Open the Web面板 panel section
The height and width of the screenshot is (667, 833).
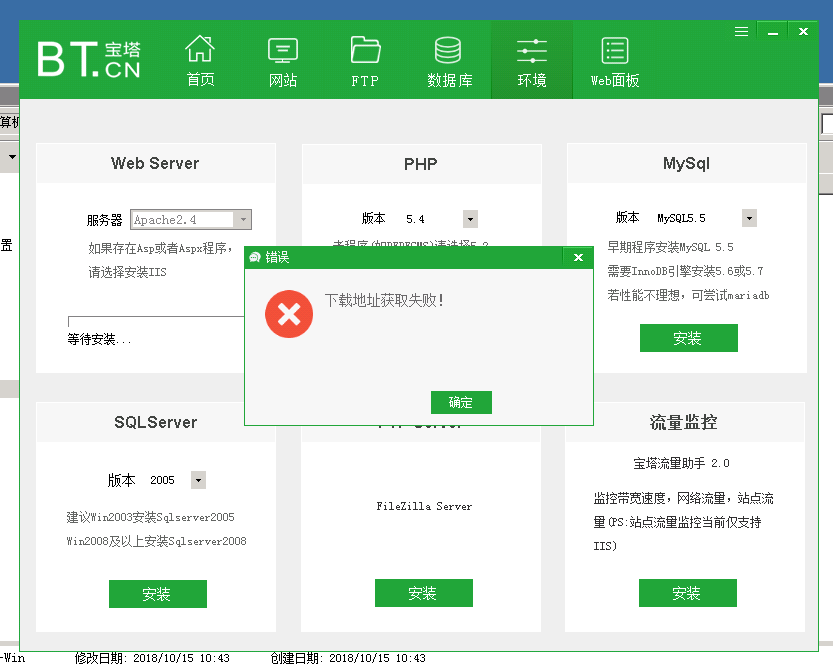click(x=615, y=62)
